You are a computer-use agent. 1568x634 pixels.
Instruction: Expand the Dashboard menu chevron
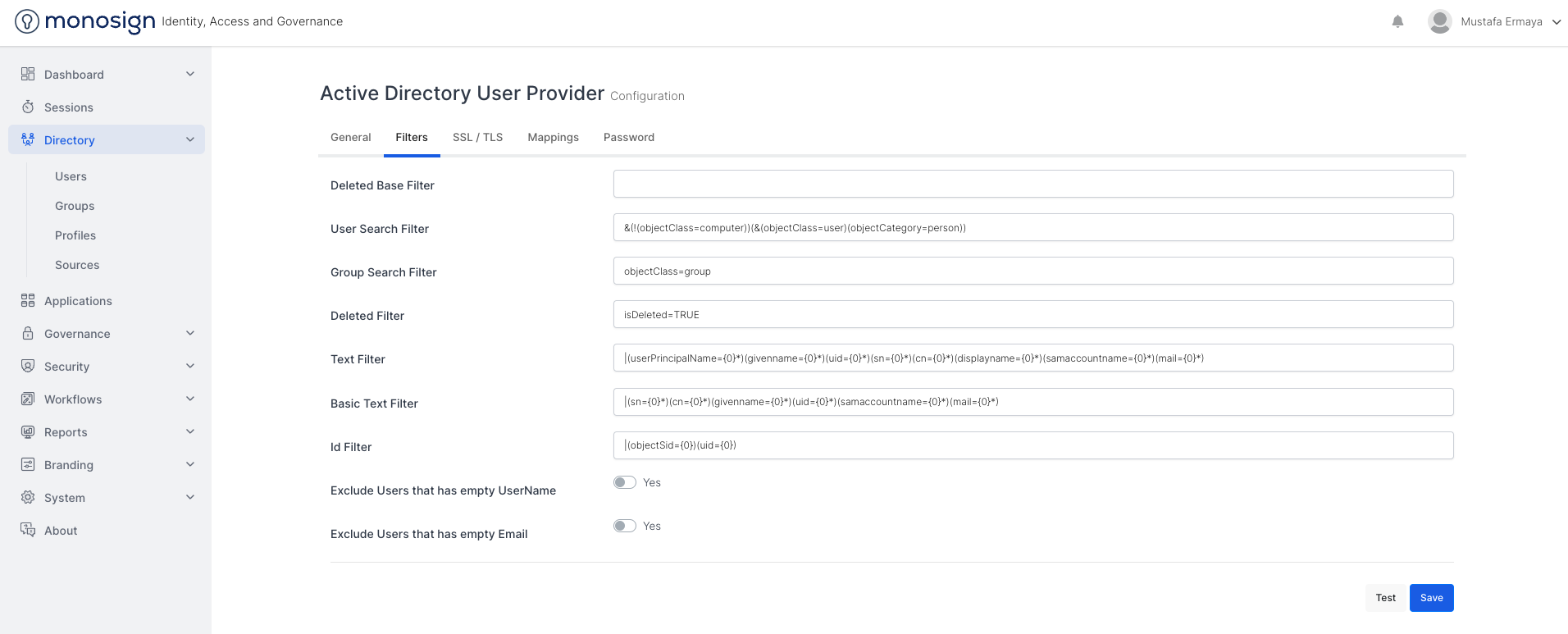190,75
